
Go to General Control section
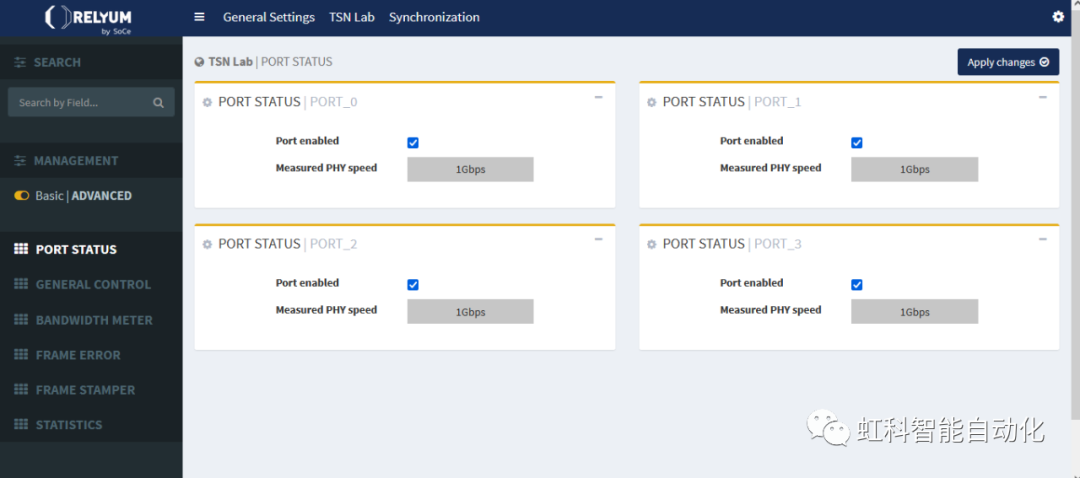point(93,285)
